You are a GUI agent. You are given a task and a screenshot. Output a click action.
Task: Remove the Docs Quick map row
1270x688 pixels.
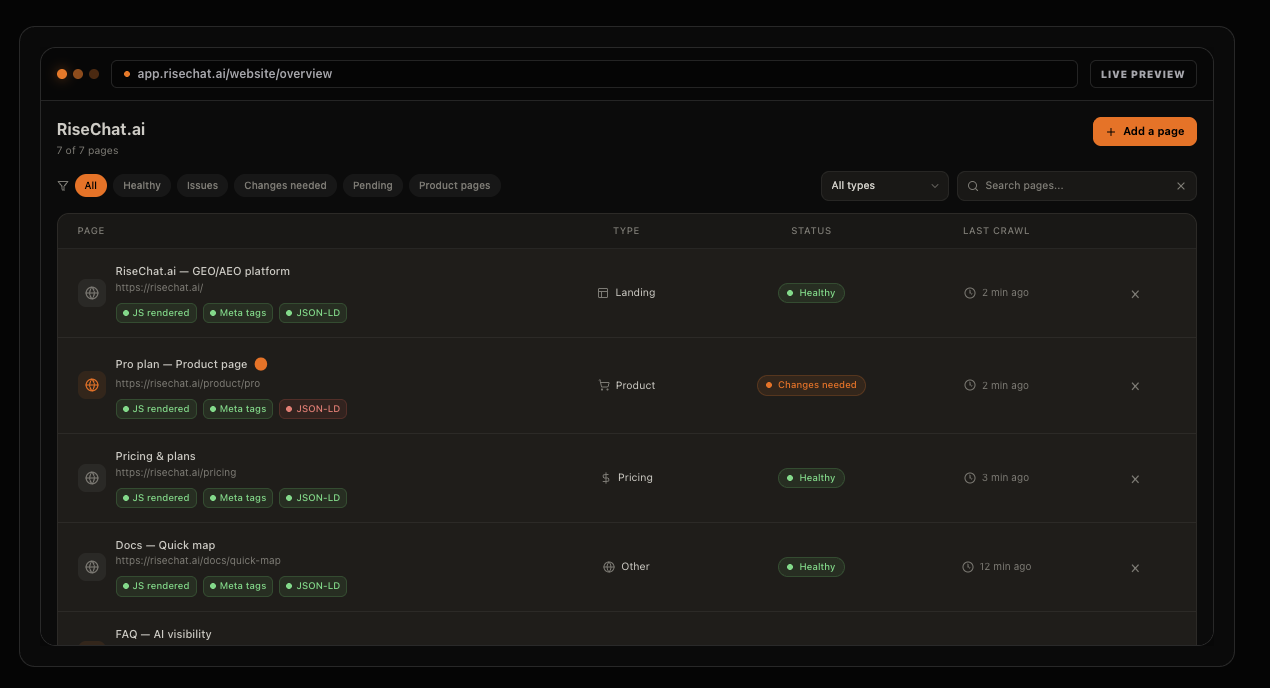1135,568
